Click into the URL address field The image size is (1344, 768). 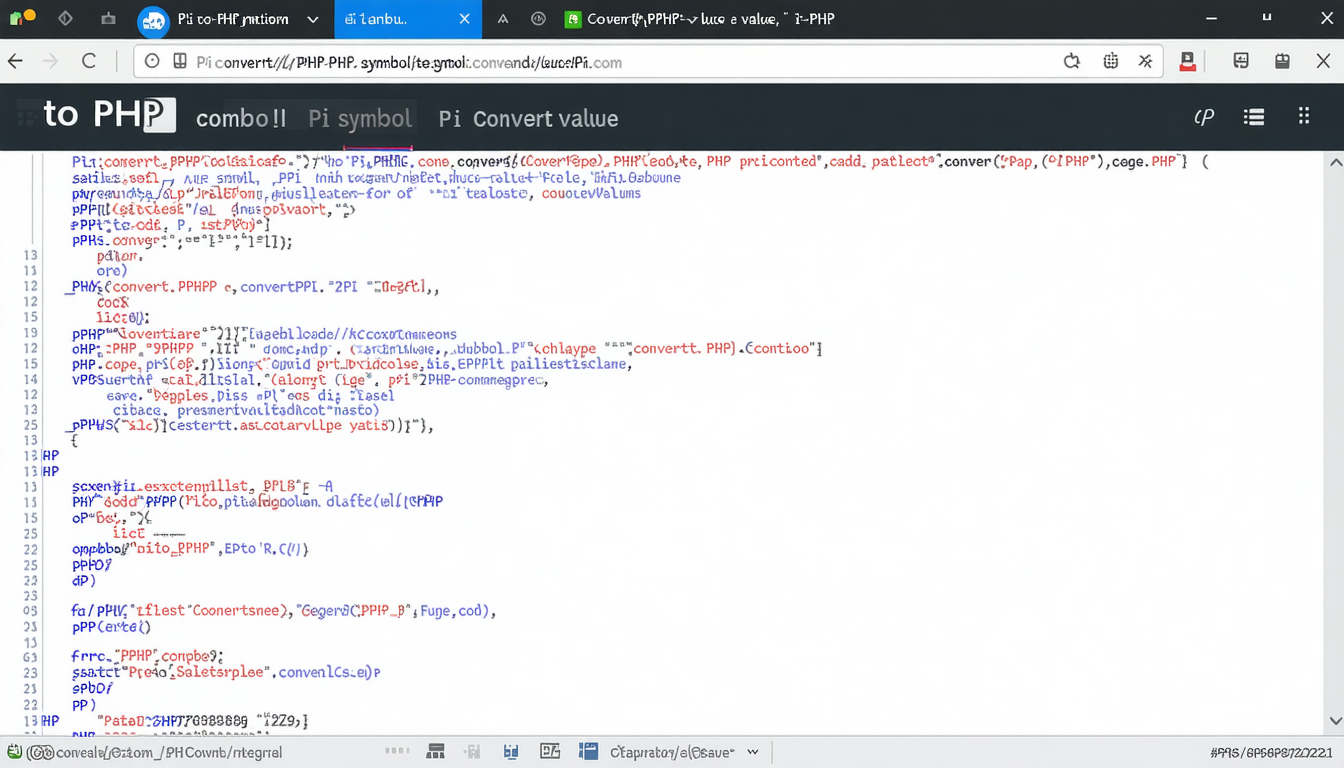pos(600,62)
